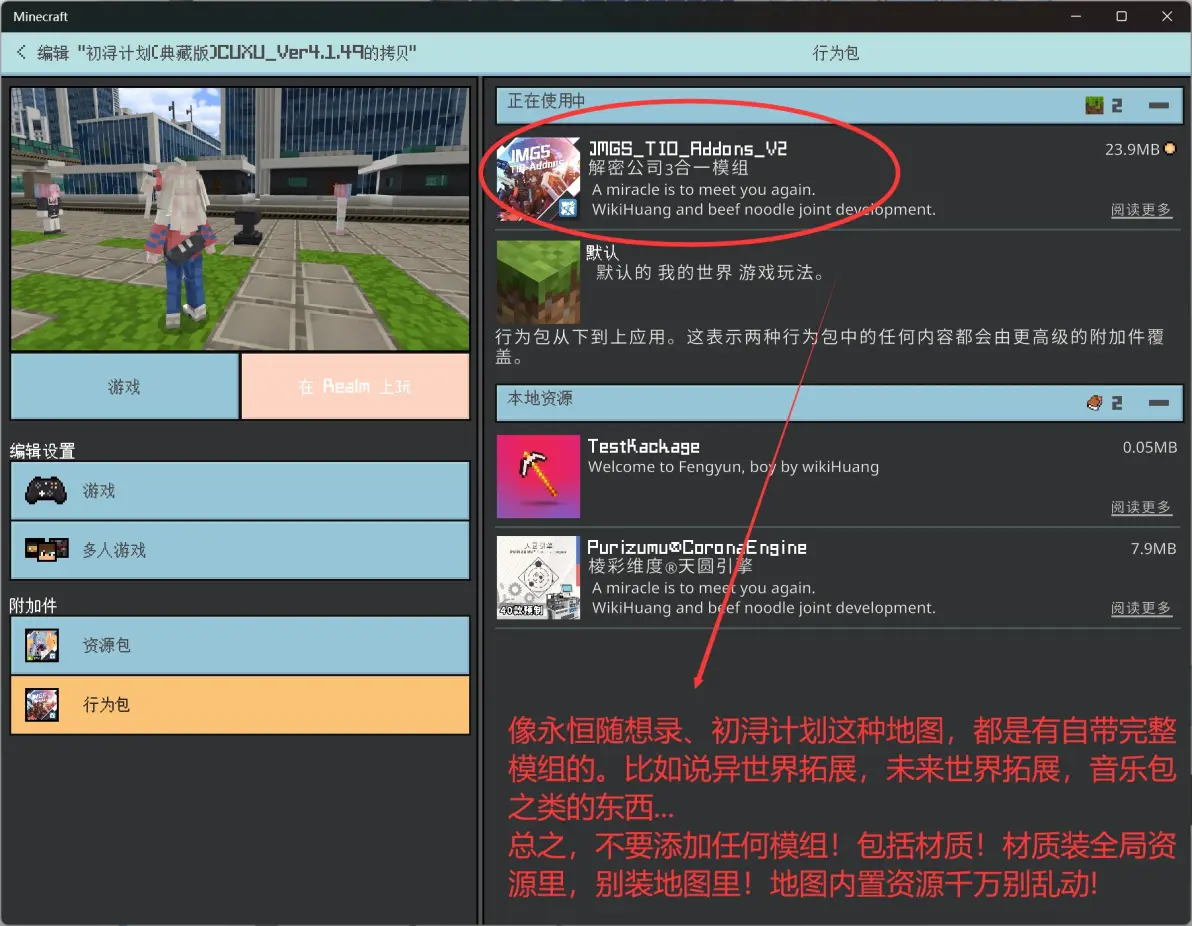The image size is (1192, 926).
Task: Click the 编辑 world title in header
Action: pyautogui.click(x=227, y=52)
